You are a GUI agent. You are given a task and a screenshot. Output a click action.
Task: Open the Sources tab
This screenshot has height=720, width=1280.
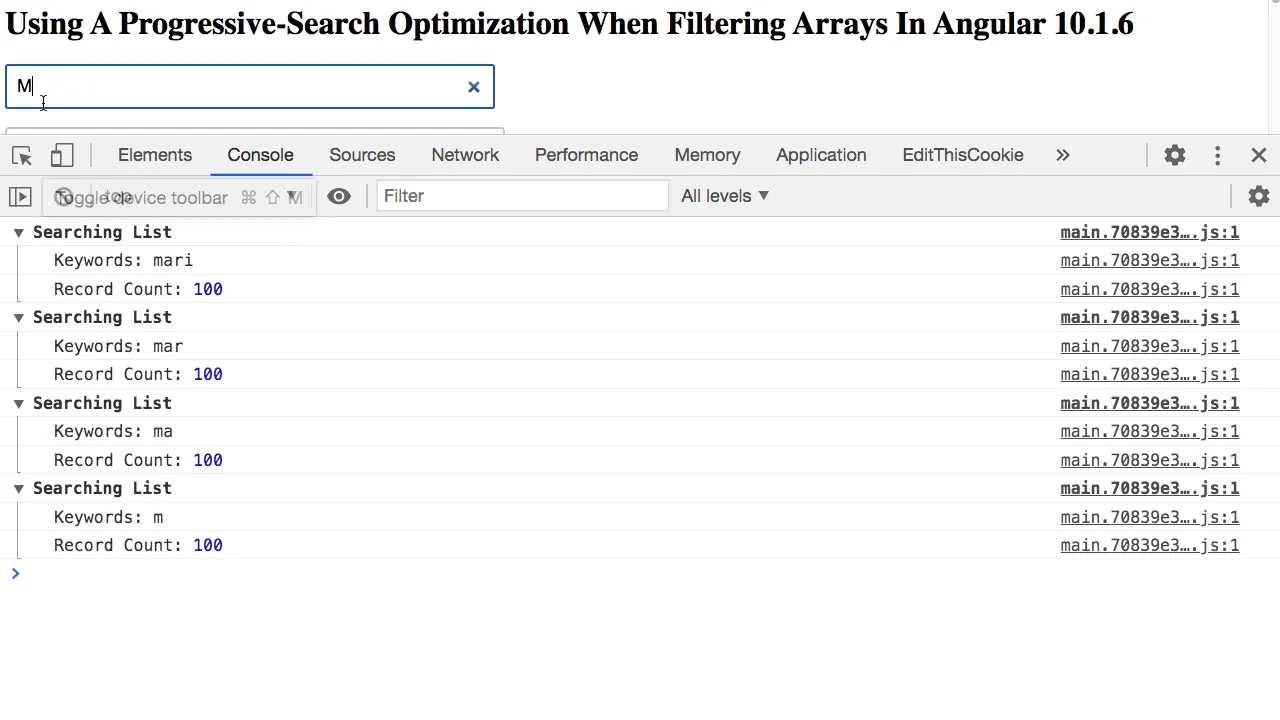362,155
